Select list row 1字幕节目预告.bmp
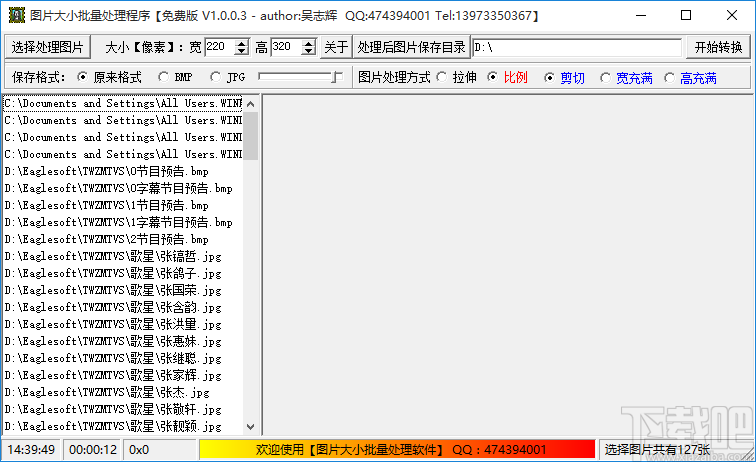Viewport: 756px width, 462px height. pyautogui.click(x=123, y=222)
